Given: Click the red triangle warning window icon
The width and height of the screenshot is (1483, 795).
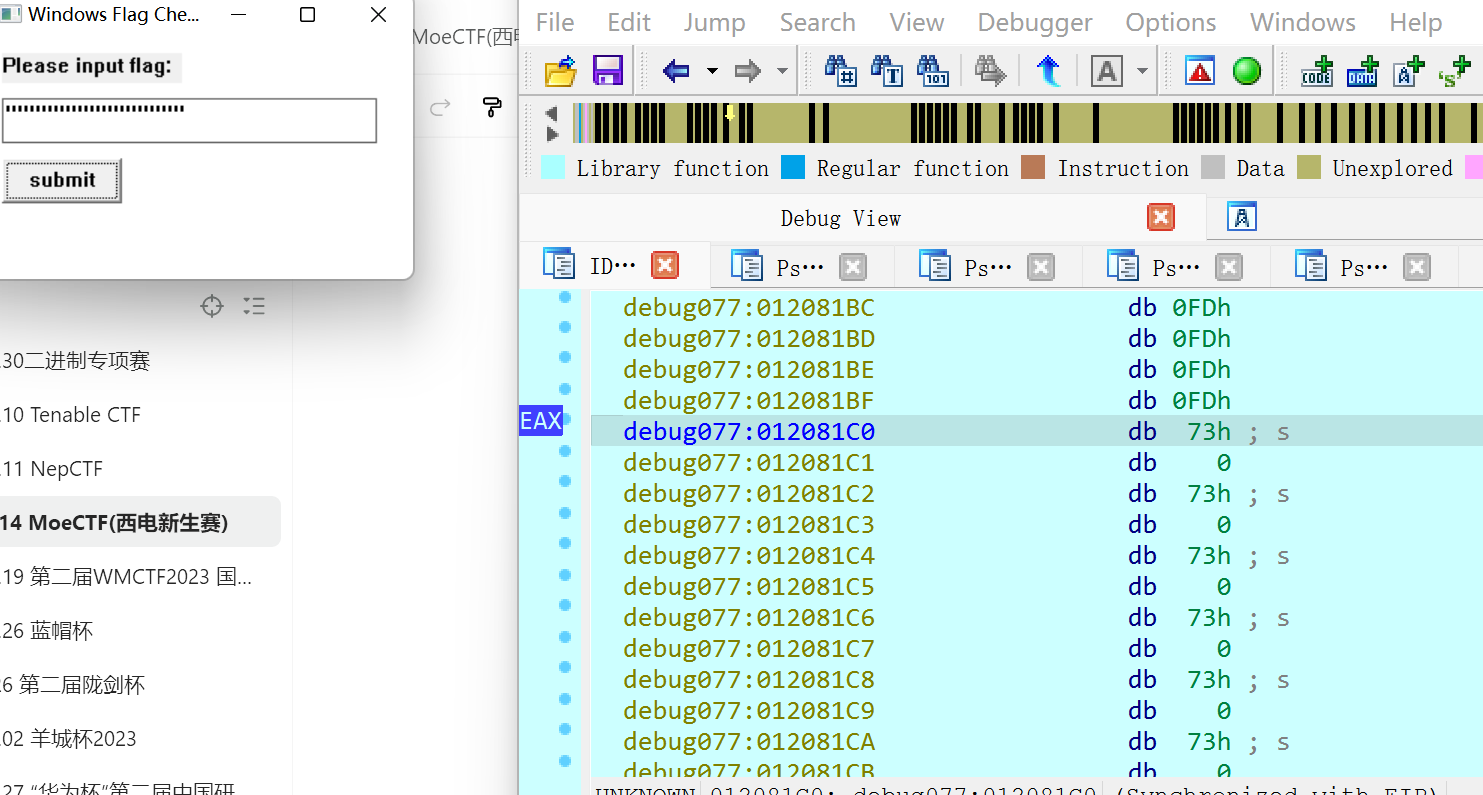Looking at the screenshot, I should (1200, 71).
